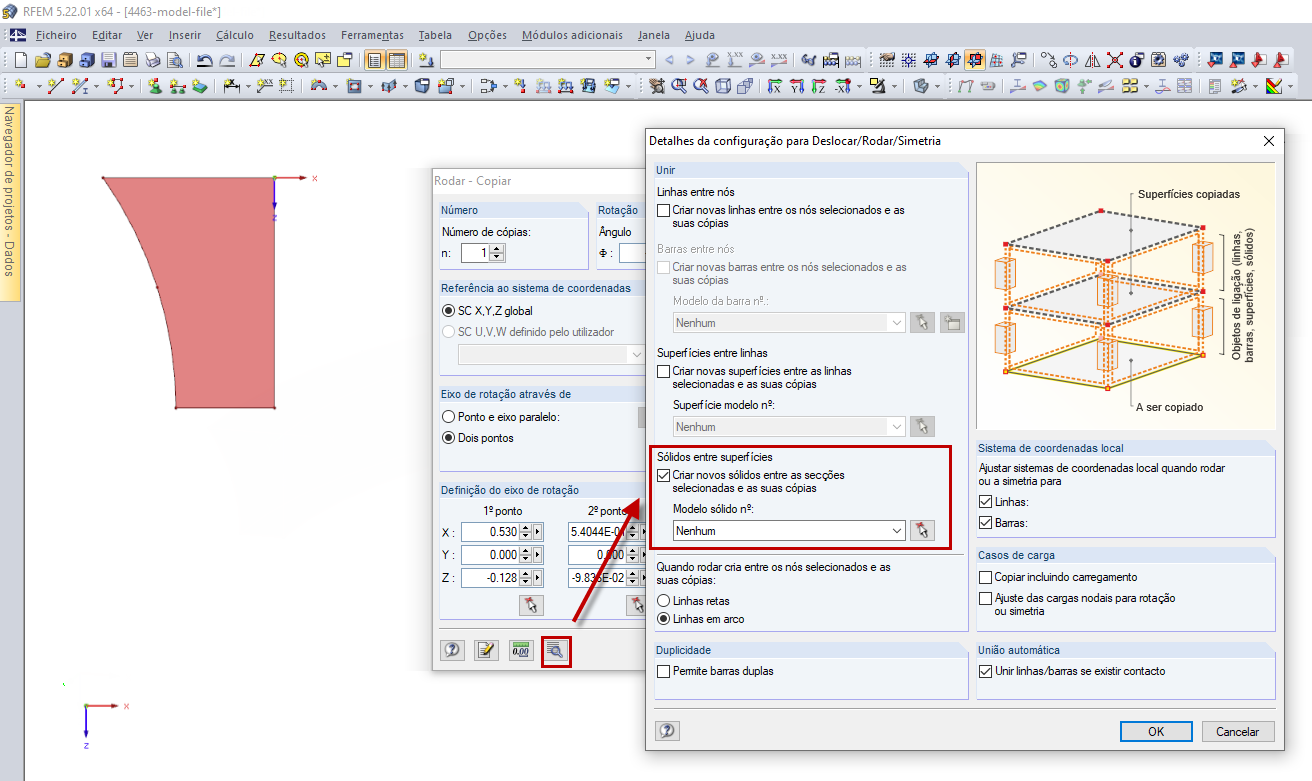Click the Redo arrow icon
The image size is (1312, 781).
pyautogui.click(x=227, y=60)
